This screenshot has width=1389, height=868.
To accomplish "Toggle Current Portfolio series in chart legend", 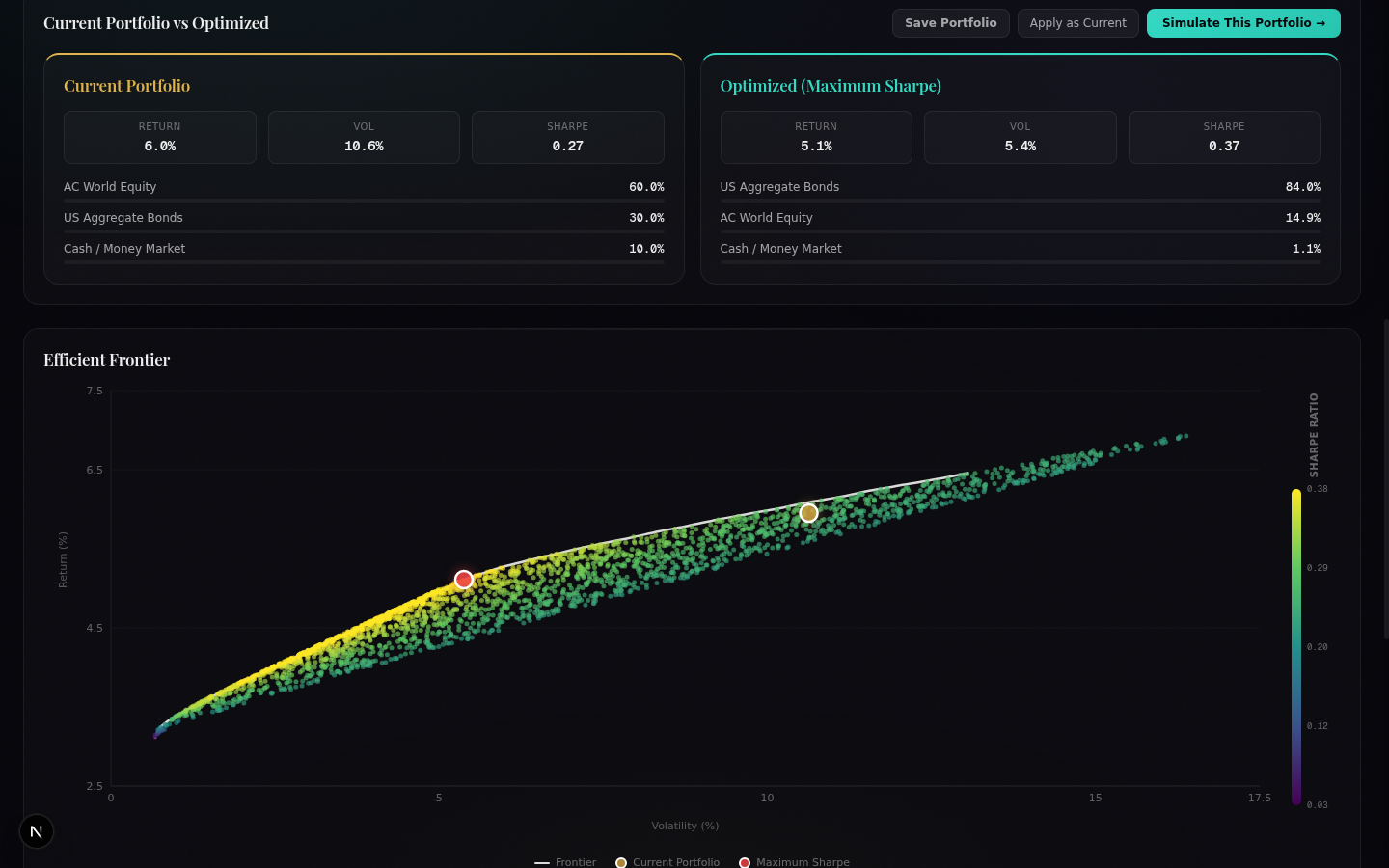I will [x=667, y=862].
